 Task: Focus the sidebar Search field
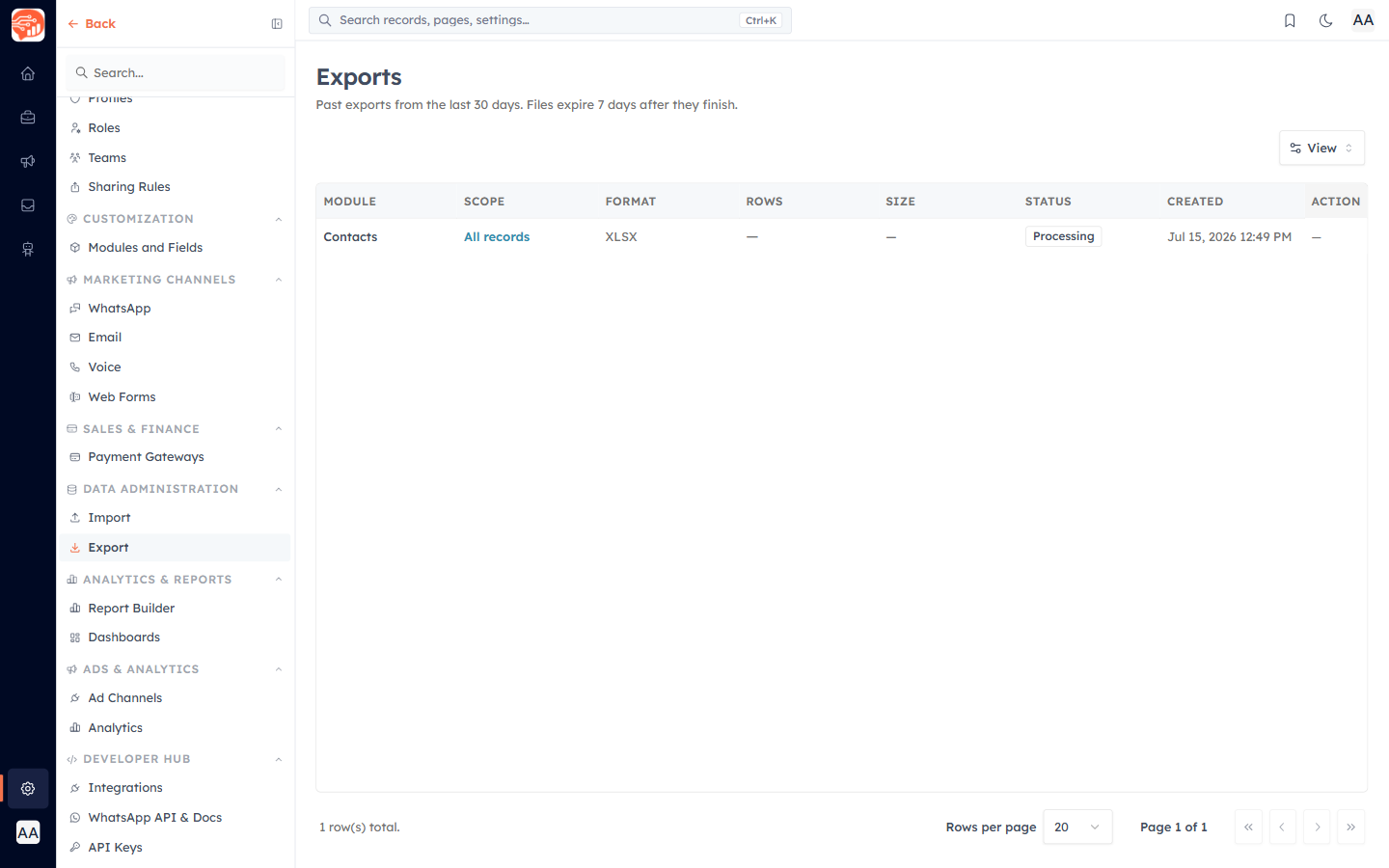[177, 72]
